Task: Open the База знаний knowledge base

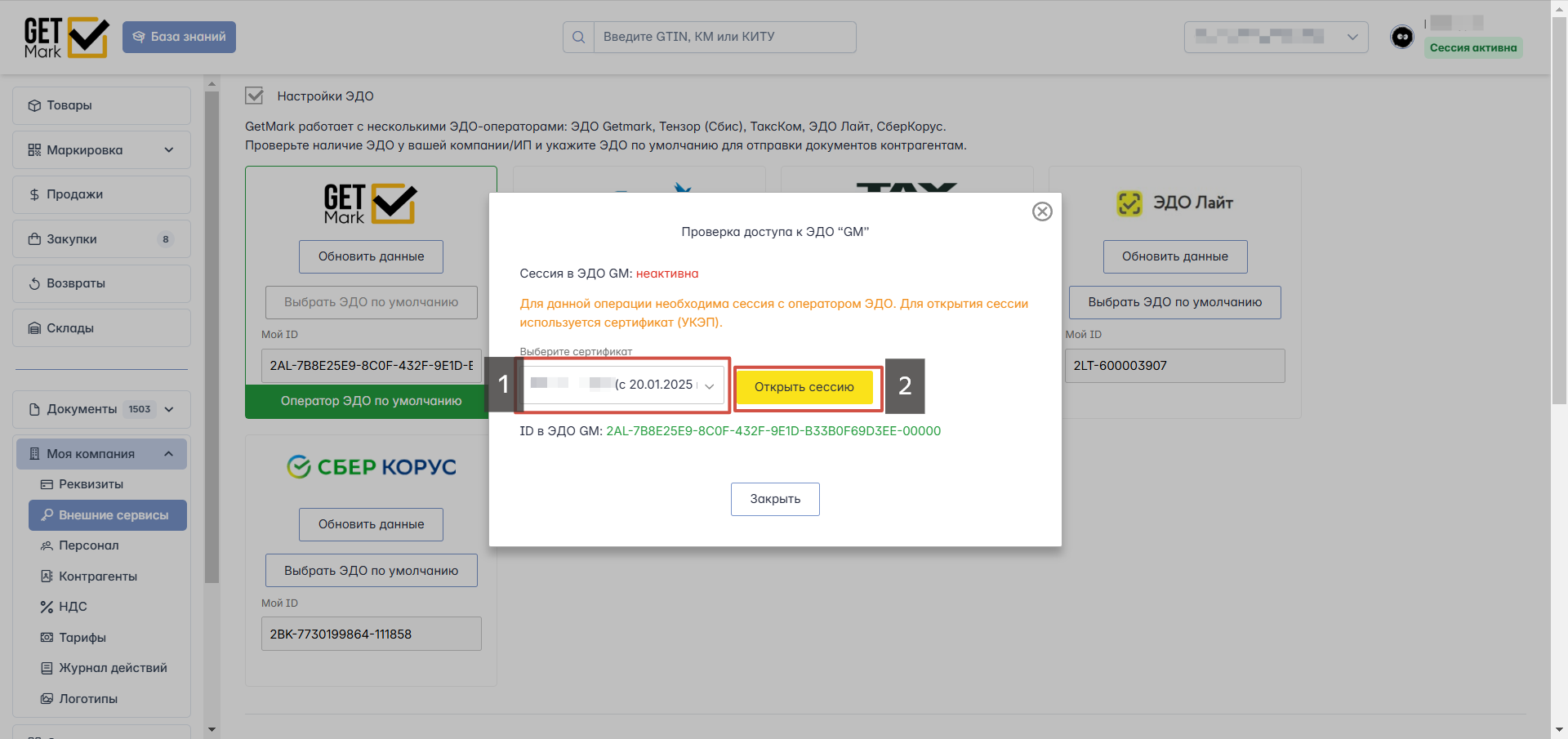Action: point(179,37)
